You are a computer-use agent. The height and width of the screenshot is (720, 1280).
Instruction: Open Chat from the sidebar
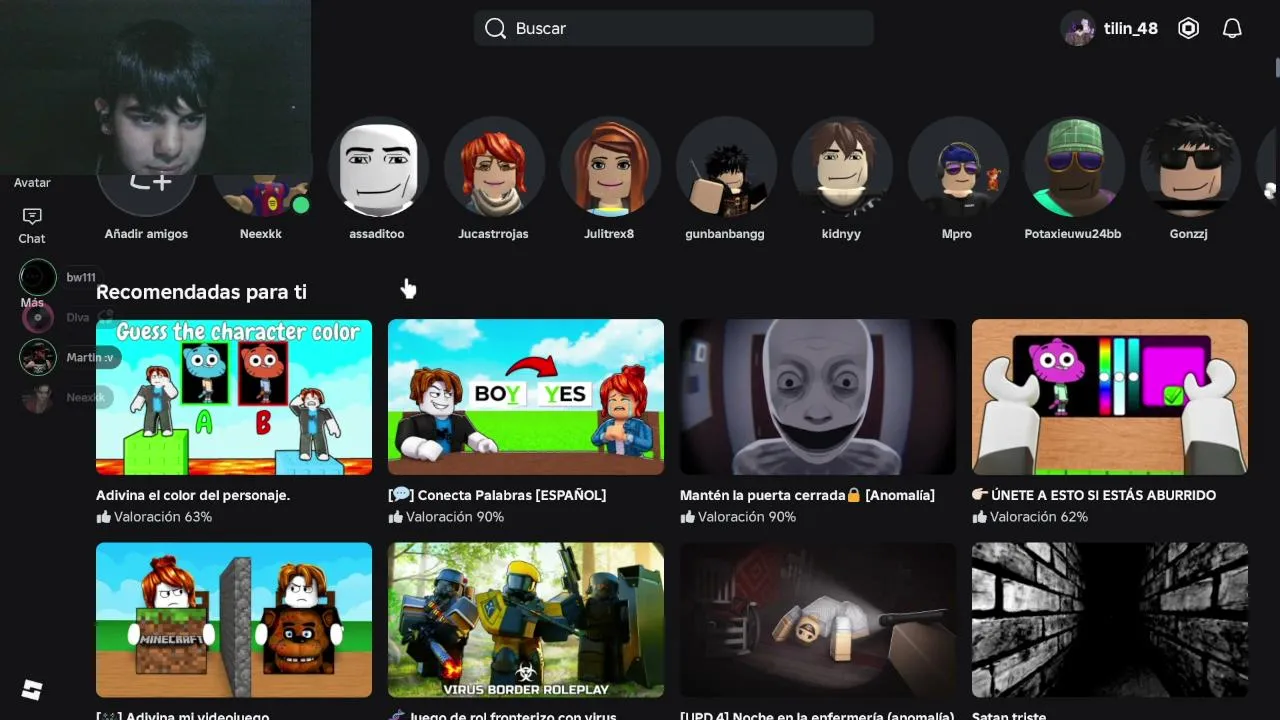point(32,226)
